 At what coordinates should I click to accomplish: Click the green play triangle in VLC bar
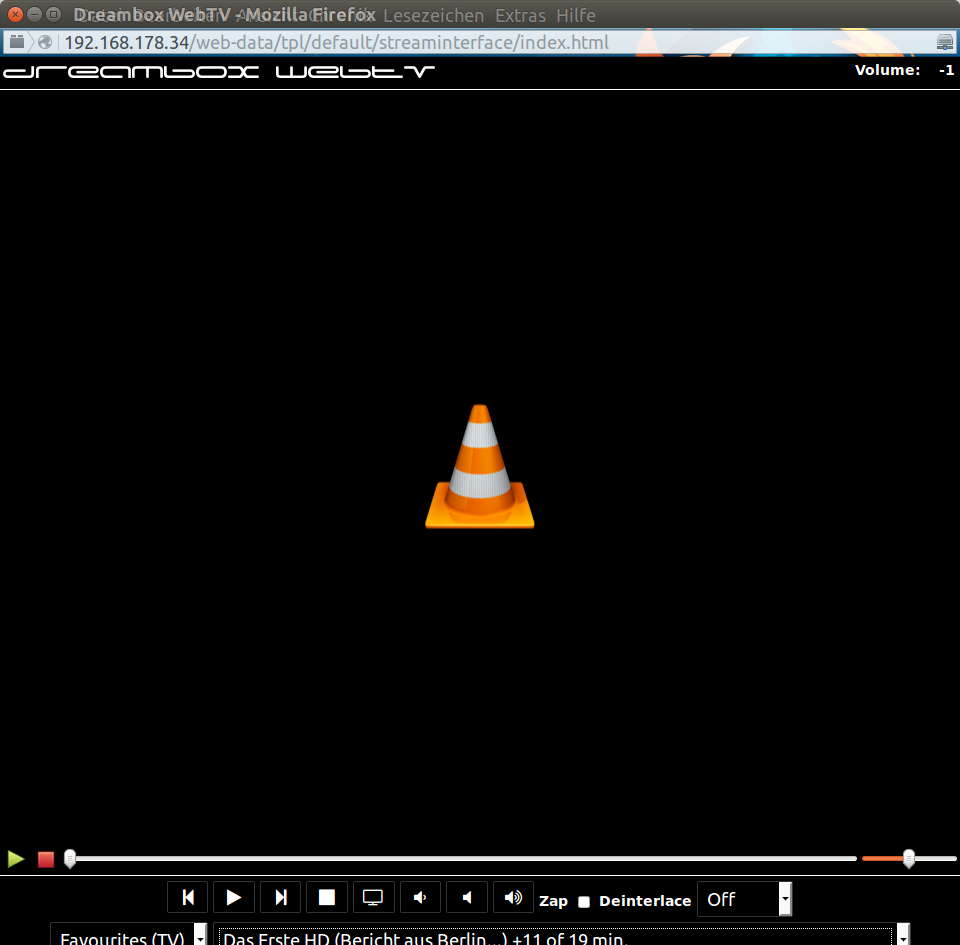[16, 859]
